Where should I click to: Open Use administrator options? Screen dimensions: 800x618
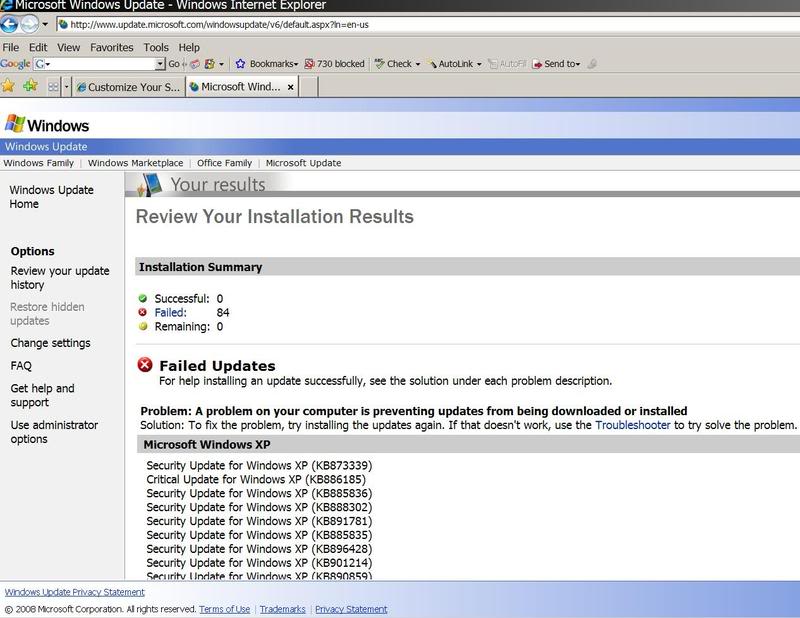(54, 432)
